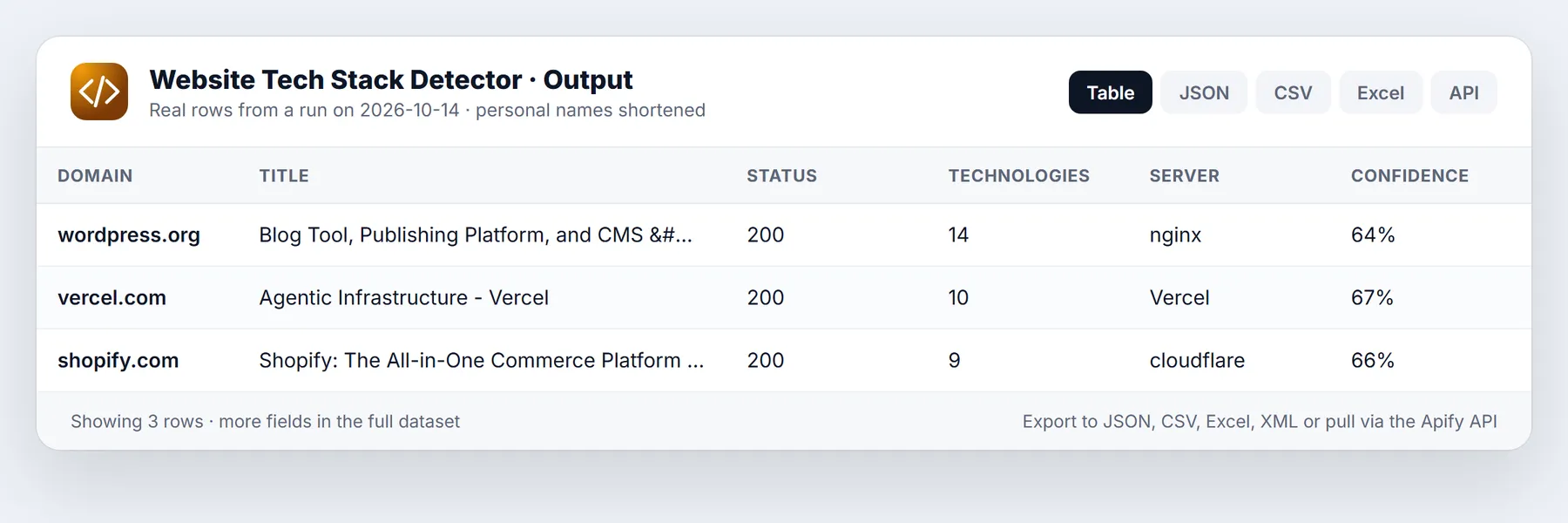The height and width of the screenshot is (523, 1568).
Task: Click the TECHNOLOGIES column header
Action: pos(1018,175)
